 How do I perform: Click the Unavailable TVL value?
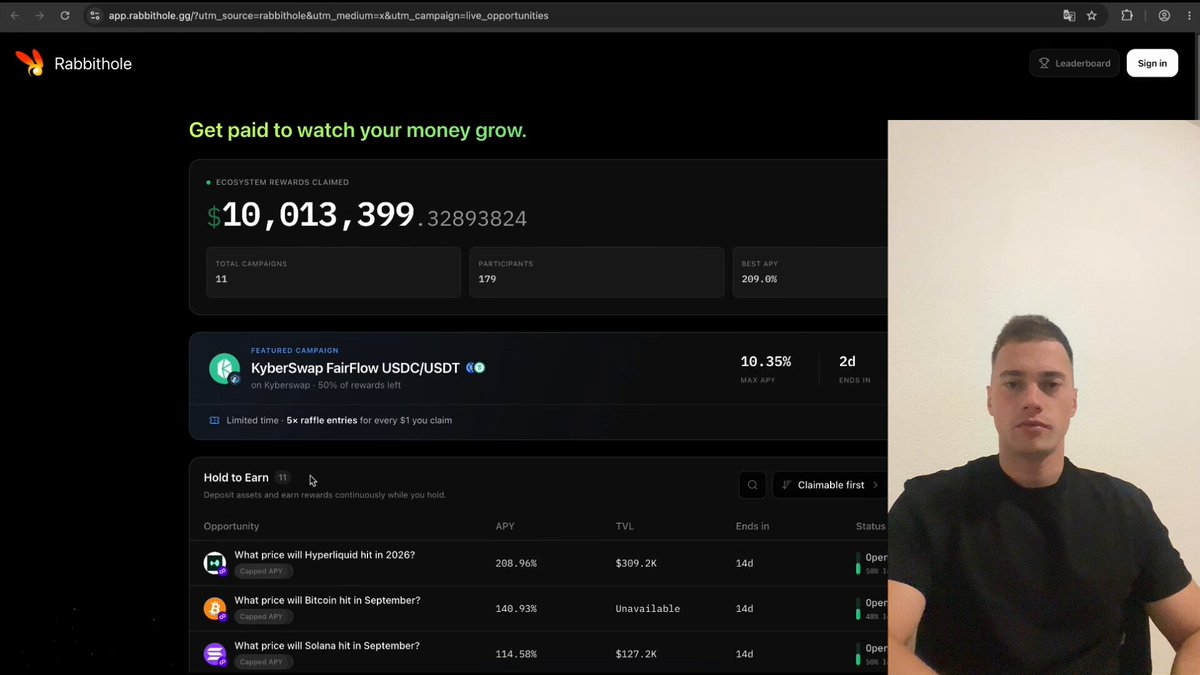click(647, 609)
